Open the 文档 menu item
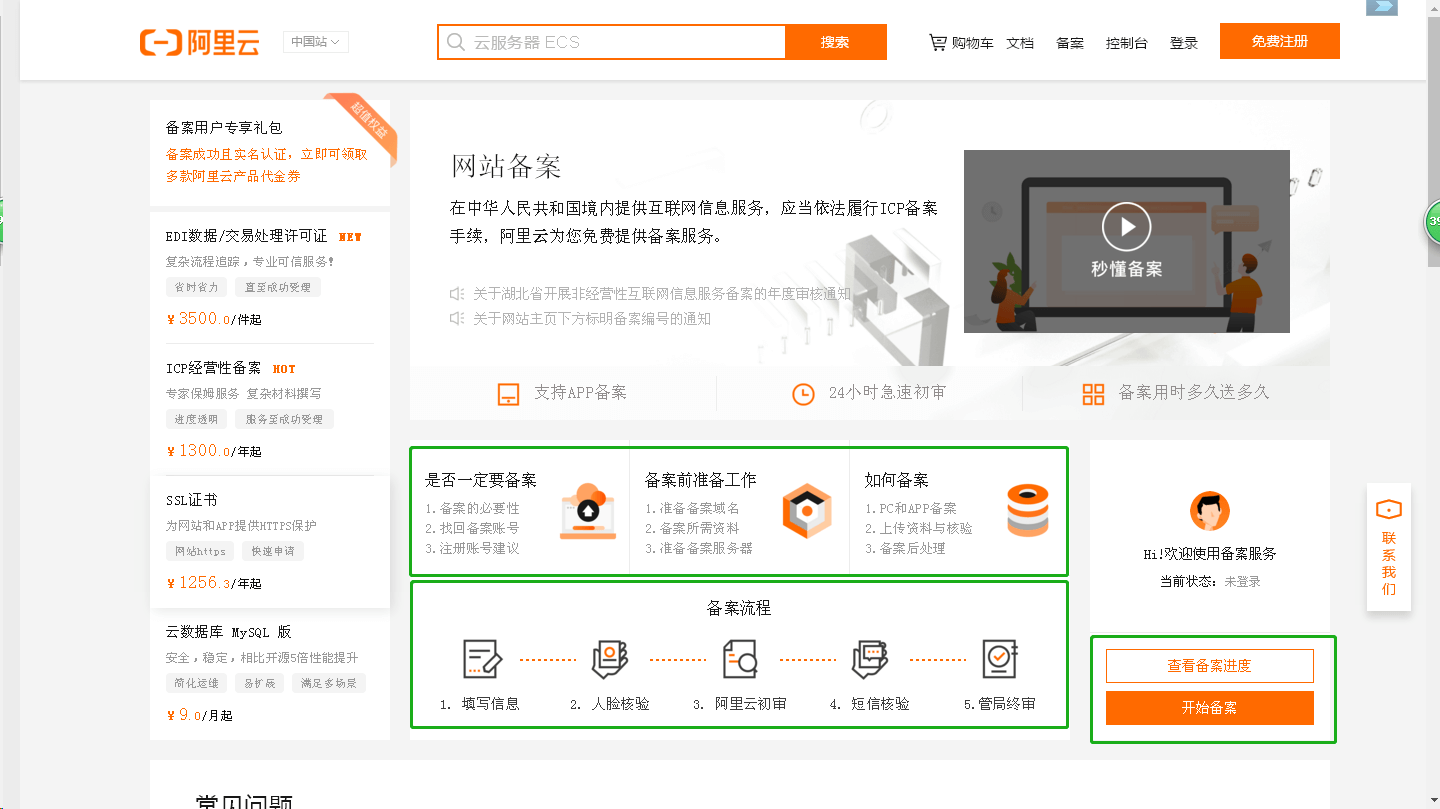 tap(1020, 43)
